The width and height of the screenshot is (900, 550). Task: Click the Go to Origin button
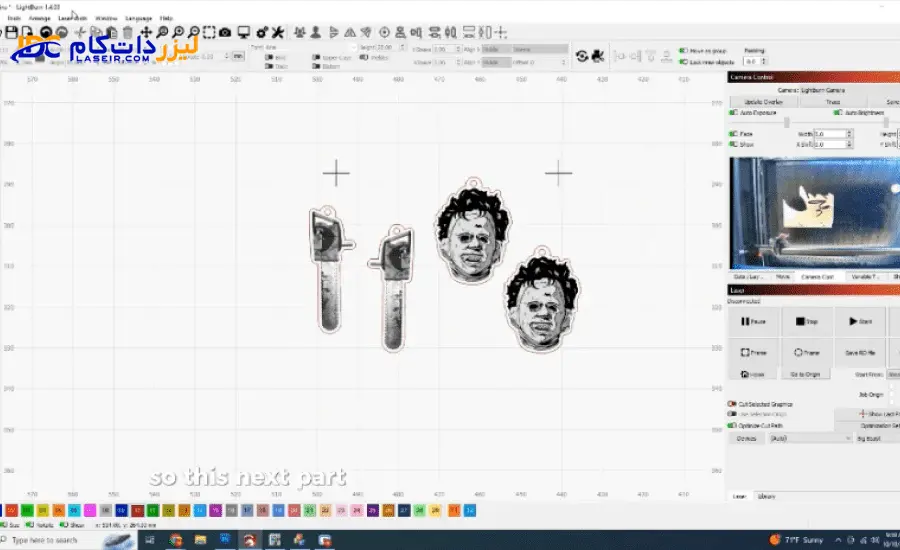pos(805,374)
